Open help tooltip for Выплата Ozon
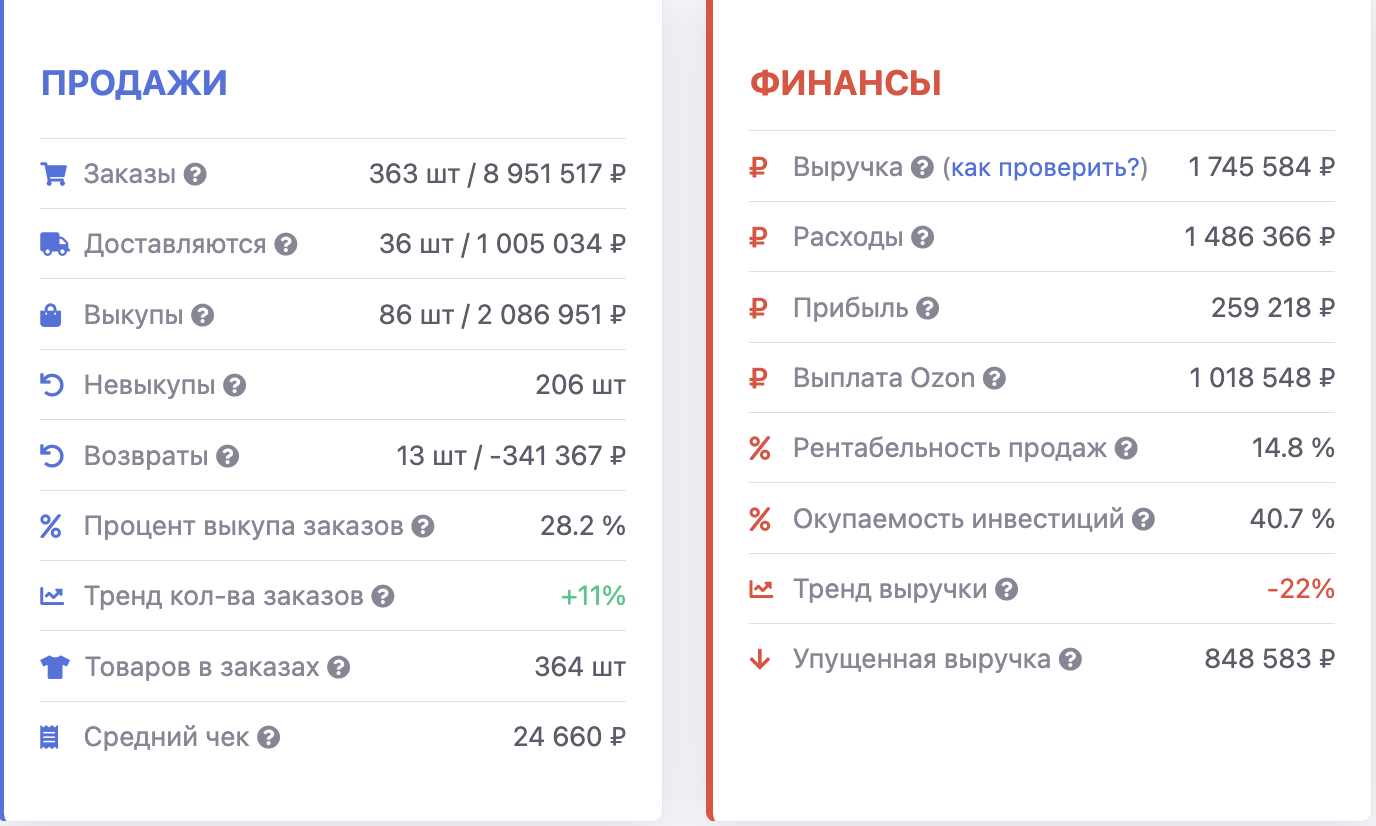Image resolution: width=1376 pixels, height=826 pixels. coord(994,379)
